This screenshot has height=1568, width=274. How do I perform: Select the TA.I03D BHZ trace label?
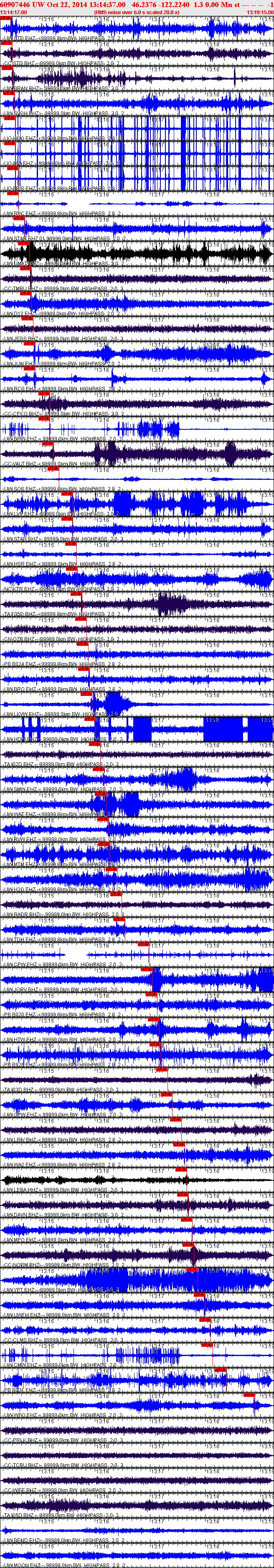(x=62, y=1089)
